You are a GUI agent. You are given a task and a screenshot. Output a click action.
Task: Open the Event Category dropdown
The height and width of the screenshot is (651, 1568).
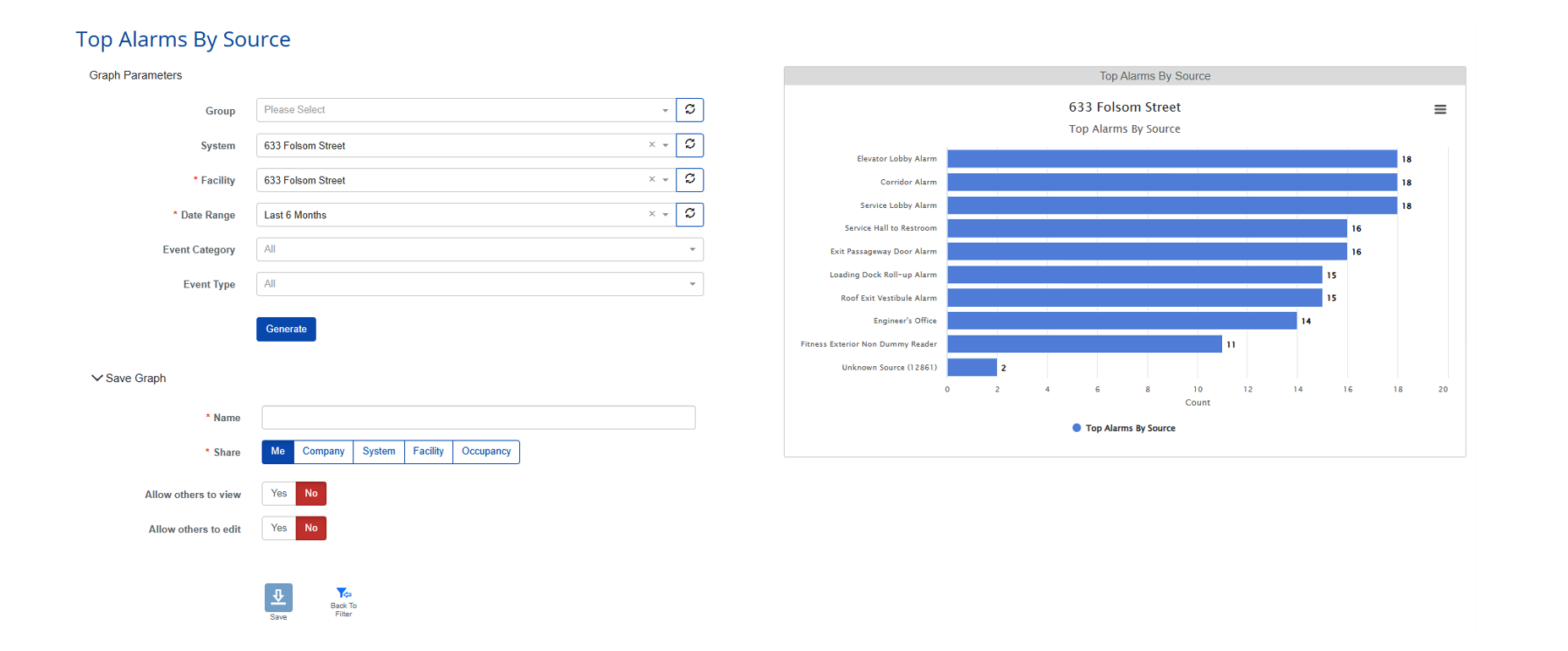(479, 249)
